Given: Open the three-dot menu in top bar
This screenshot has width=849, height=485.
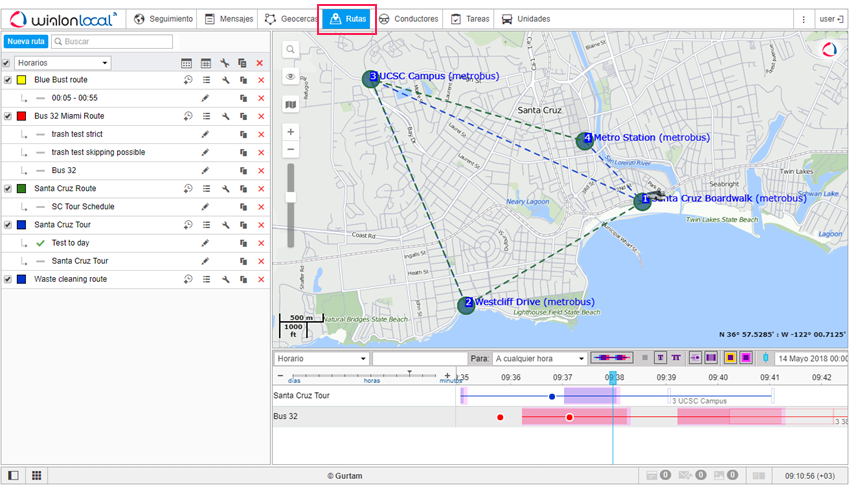Looking at the screenshot, I should coord(803,19).
